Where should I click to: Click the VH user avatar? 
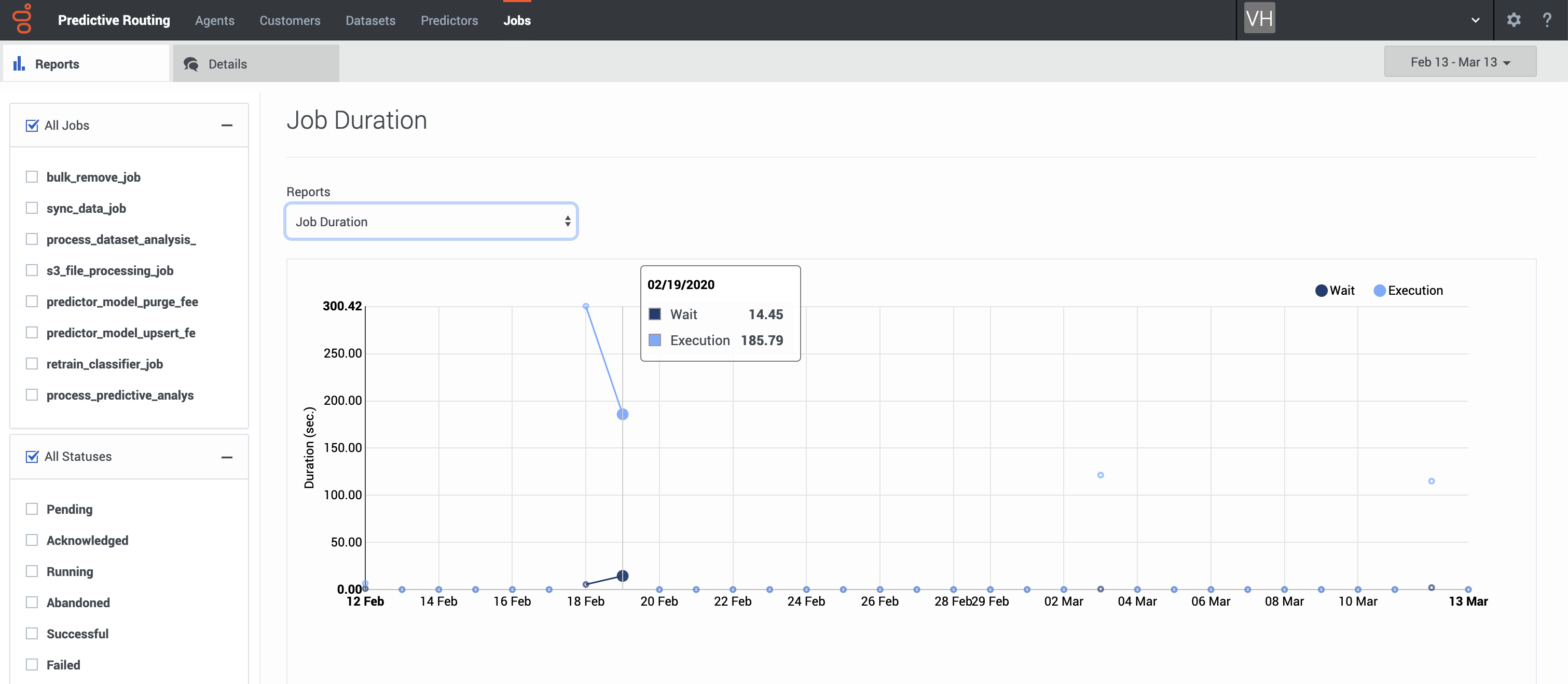tap(1259, 18)
